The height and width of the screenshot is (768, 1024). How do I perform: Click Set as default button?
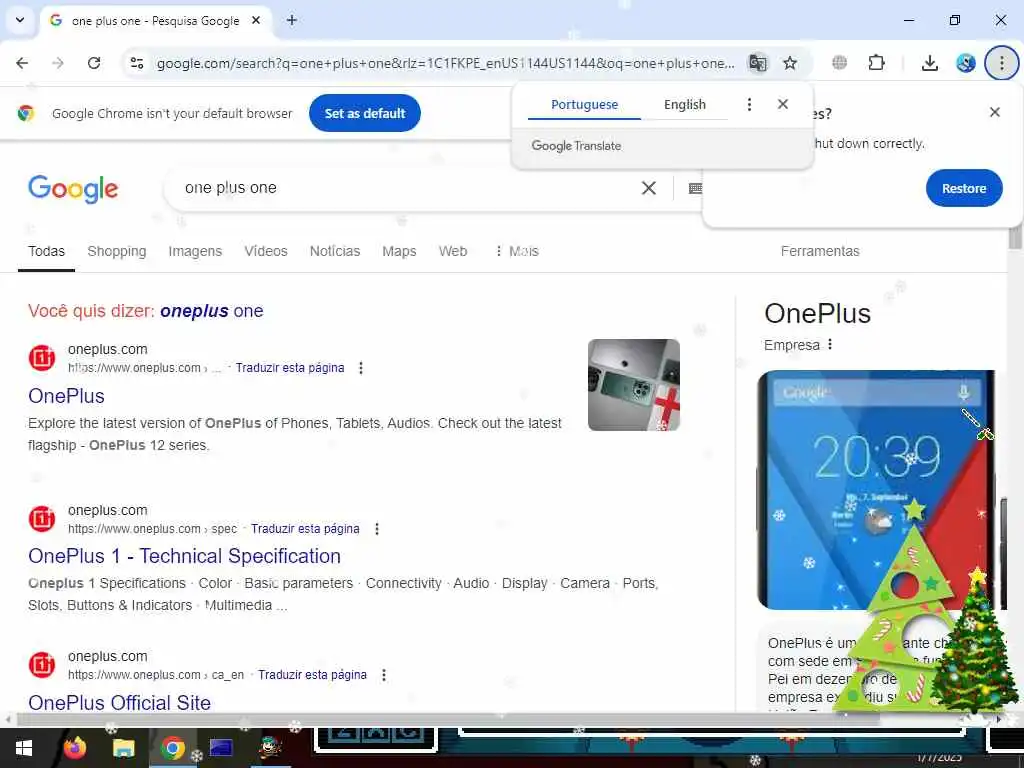365,113
